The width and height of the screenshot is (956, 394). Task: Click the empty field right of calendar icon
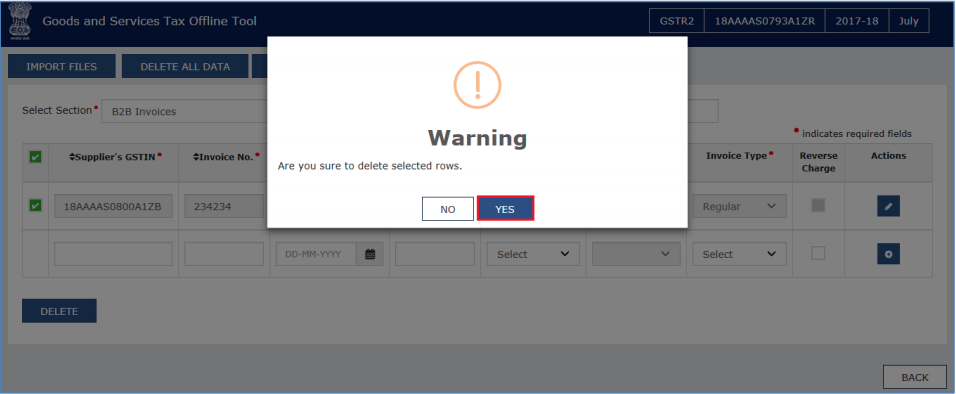coord(435,254)
